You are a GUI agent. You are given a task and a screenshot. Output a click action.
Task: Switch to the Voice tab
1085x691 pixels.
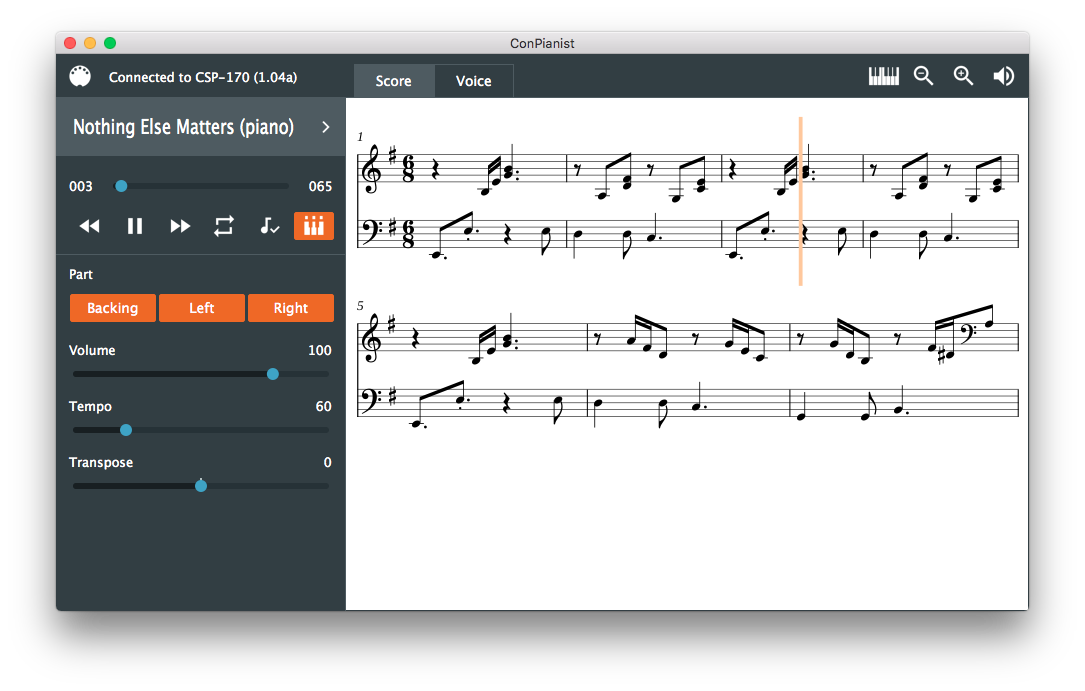click(474, 81)
